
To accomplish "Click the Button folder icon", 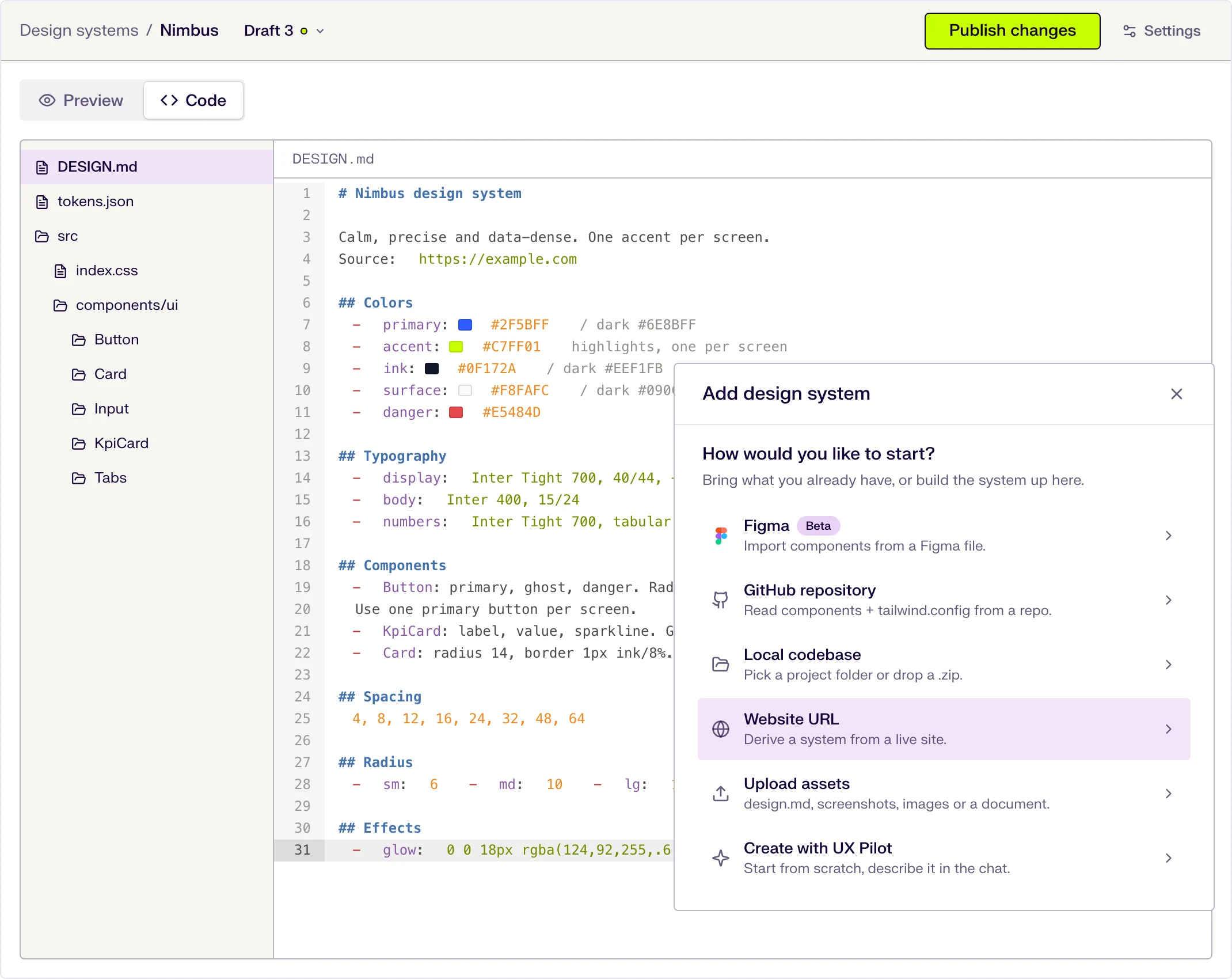I will tap(79, 340).
